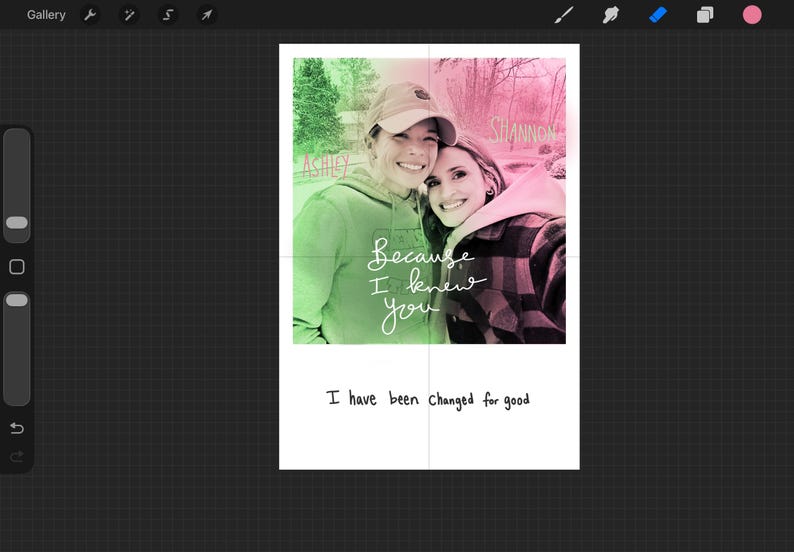Viewport: 794px width, 552px height.
Task: Undo the last action
Action: click(x=17, y=428)
